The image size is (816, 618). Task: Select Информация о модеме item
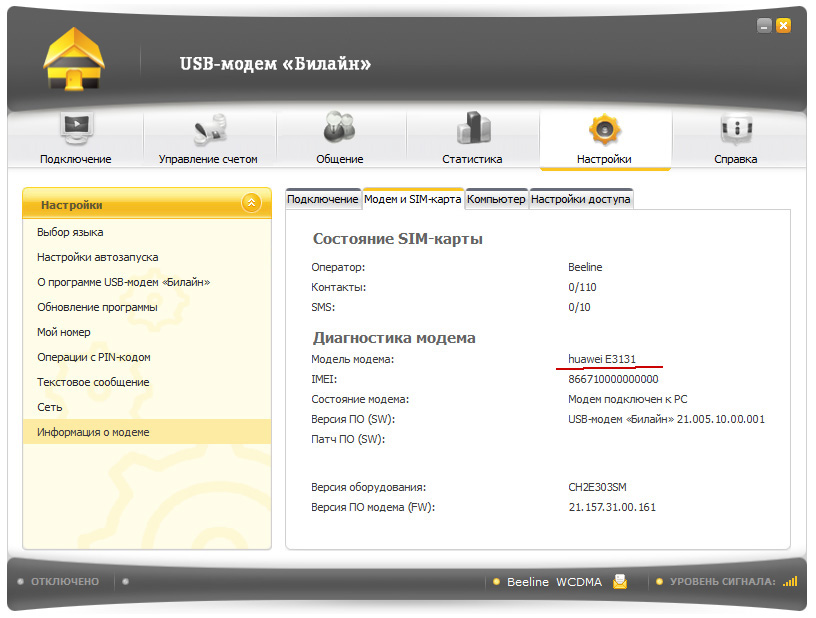[x=147, y=432]
